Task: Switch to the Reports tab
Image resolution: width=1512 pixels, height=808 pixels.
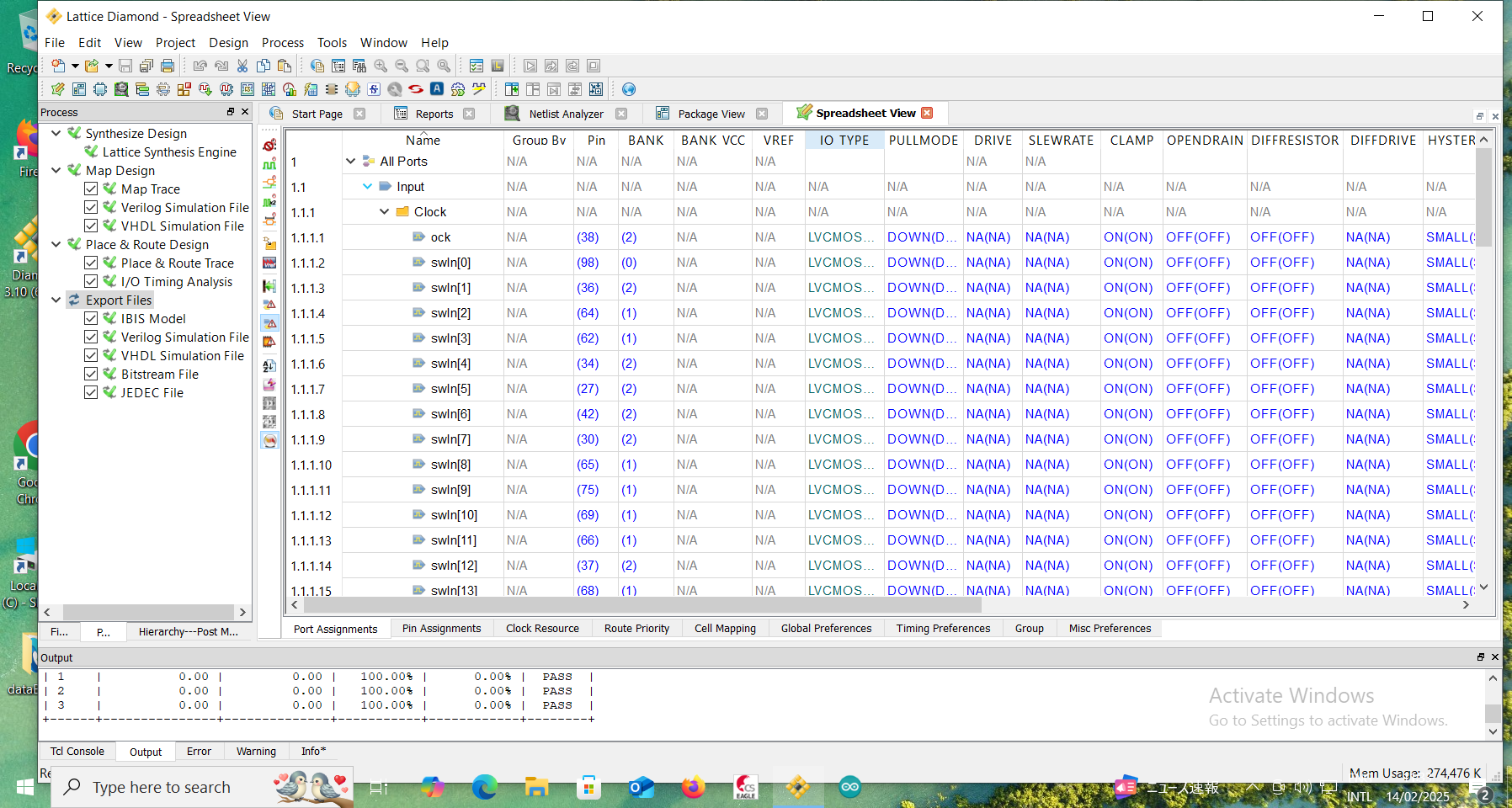Action: 434,114
